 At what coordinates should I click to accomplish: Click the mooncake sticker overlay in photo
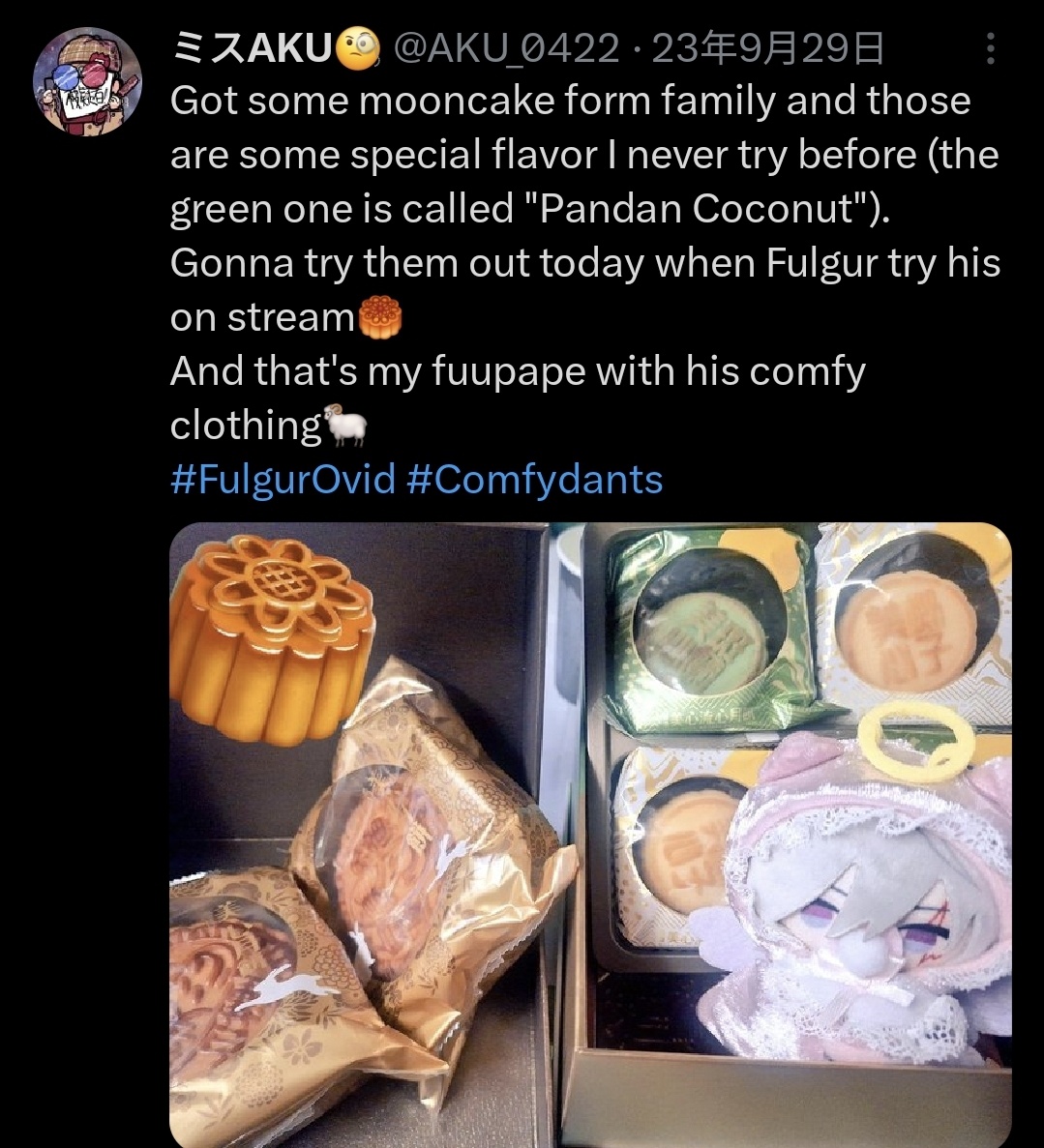271,639
